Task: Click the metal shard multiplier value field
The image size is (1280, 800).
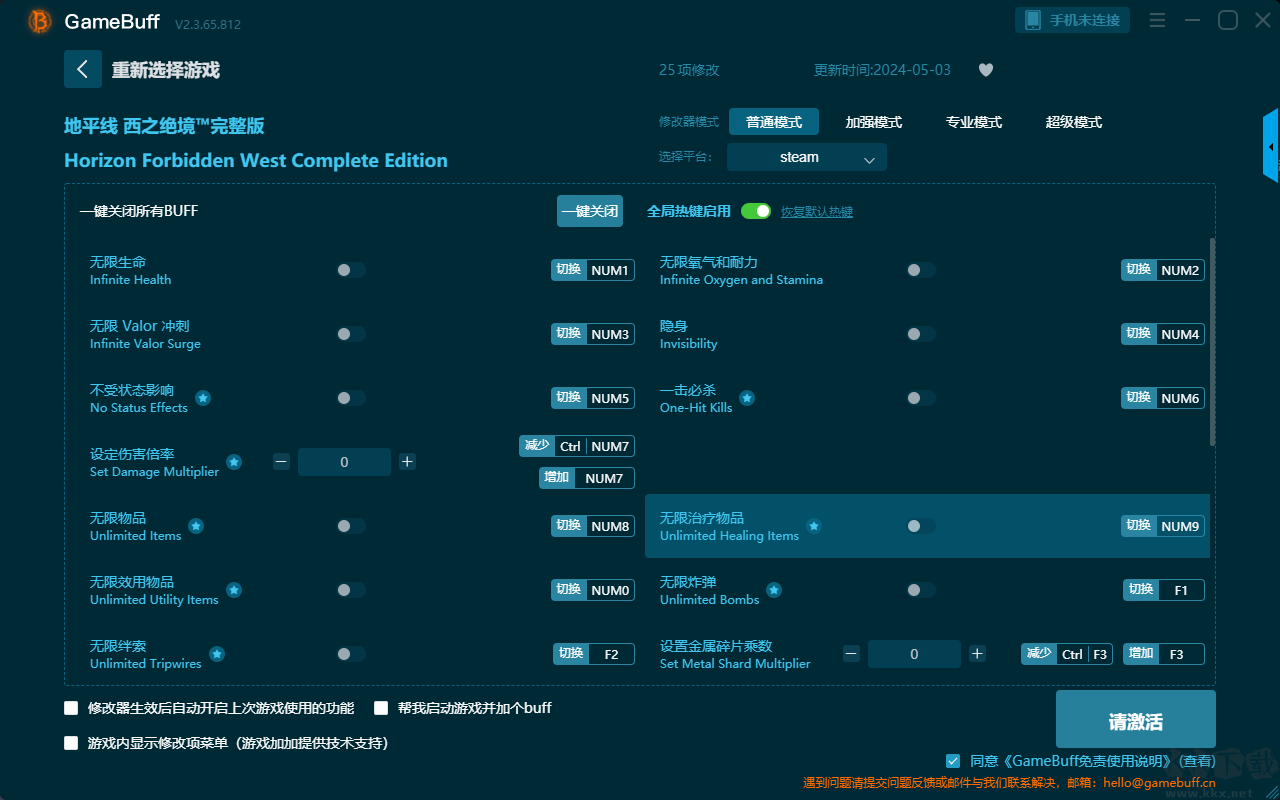Action: click(x=914, y=654)
